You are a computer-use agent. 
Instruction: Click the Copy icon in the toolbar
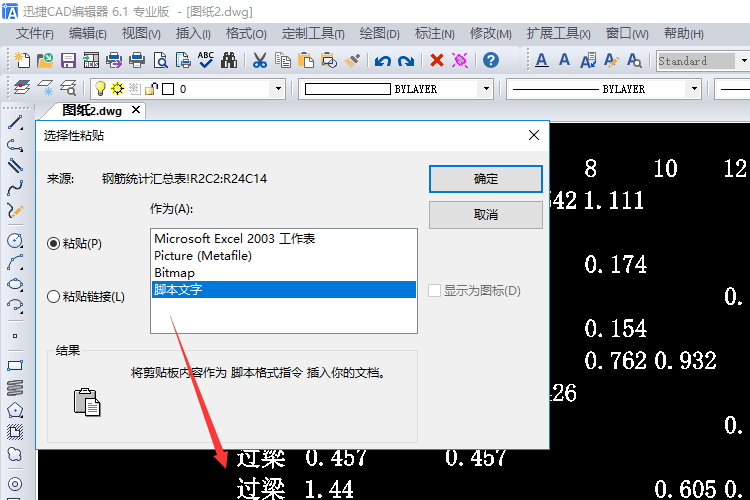[x=283, y=61]
